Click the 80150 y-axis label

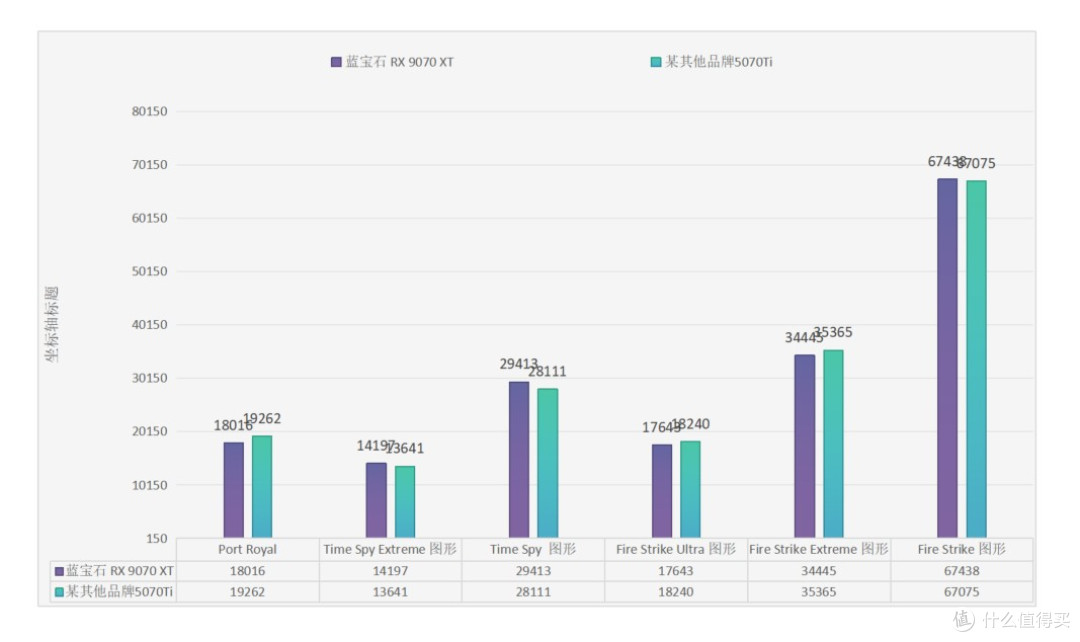point(149,112)
